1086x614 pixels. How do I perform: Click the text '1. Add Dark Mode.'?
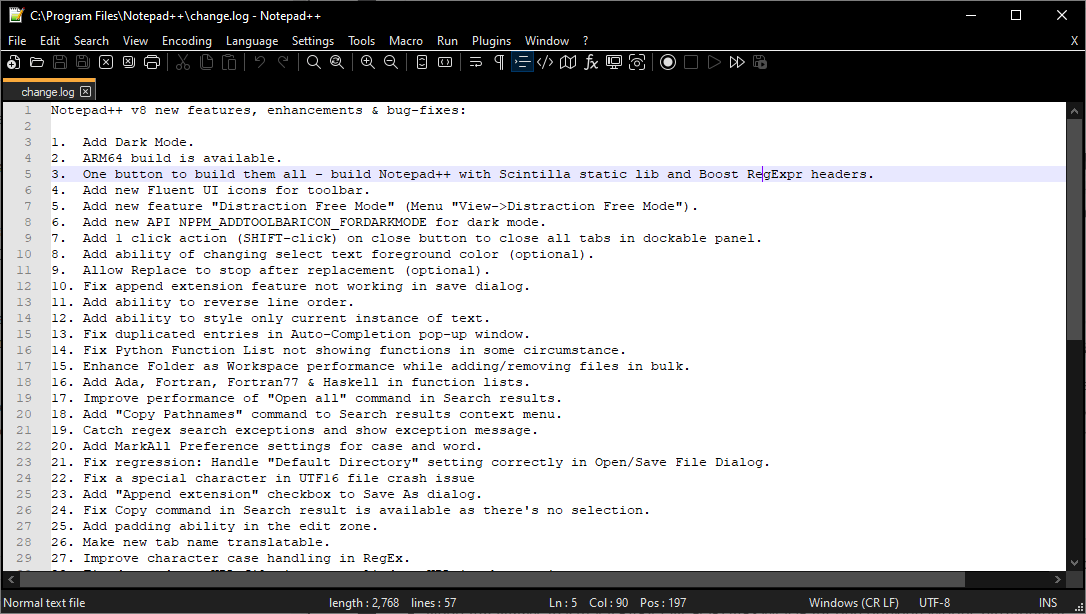pyautogui.click(x=123, y=142)
